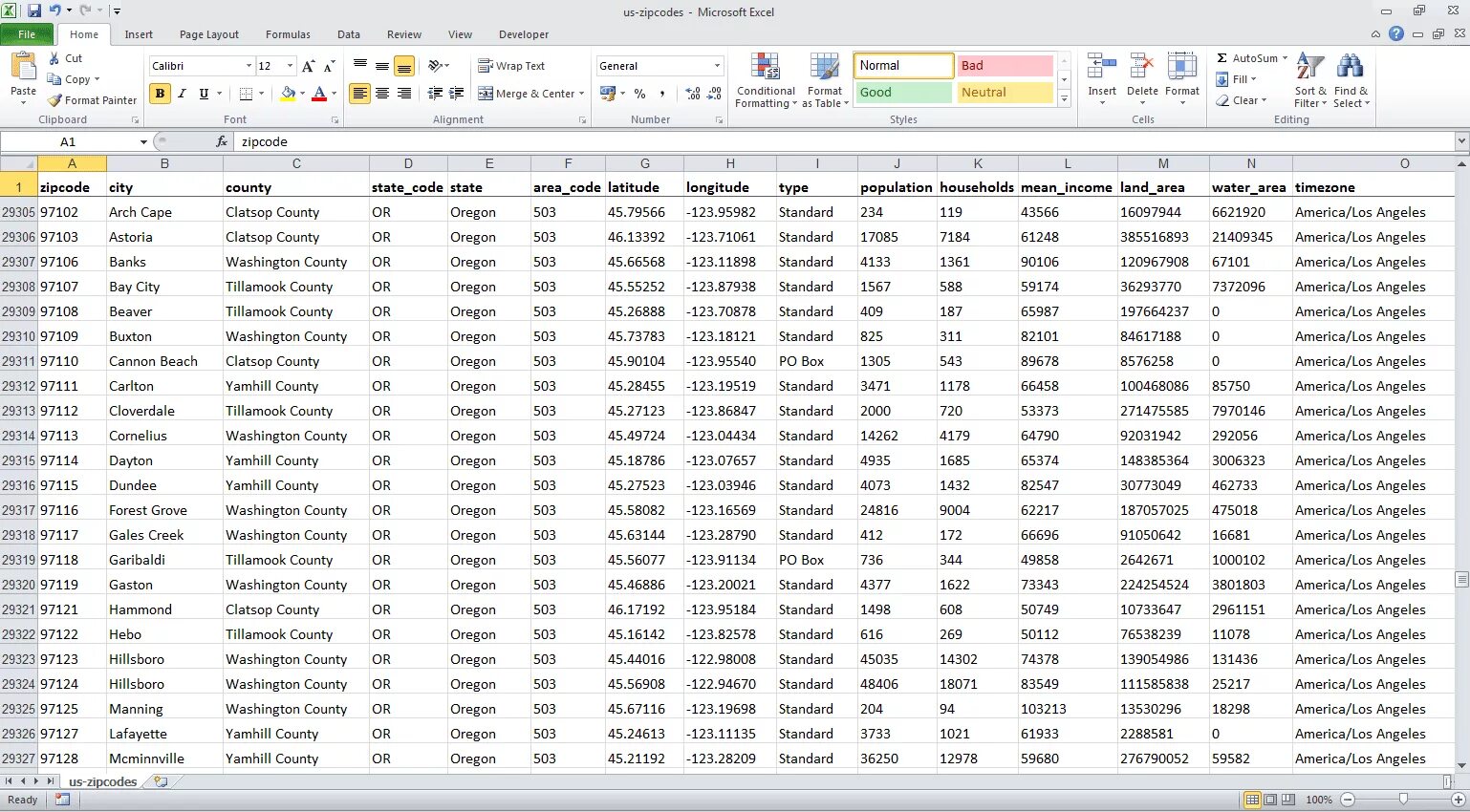Toggle Bold formatting

coord(160,94)
